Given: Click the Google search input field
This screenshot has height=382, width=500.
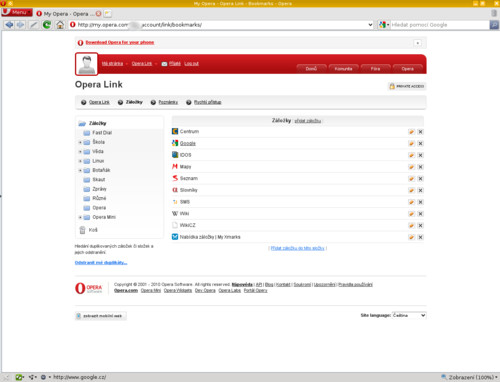Looking at the screenshot, I should point(439,25).
